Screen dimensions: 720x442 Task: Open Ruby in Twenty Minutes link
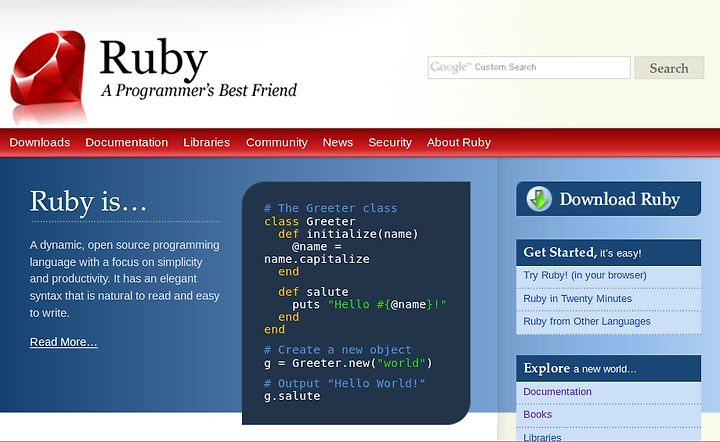pos(578,298)
